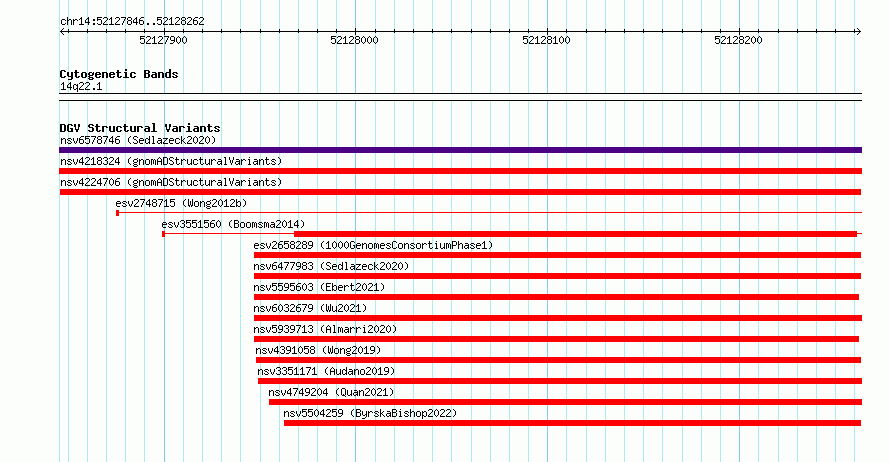The image size is (890, 462).
Task: Click nsv6477983 (Sedlazeck2020) label
Action: (x=331, y=266)
